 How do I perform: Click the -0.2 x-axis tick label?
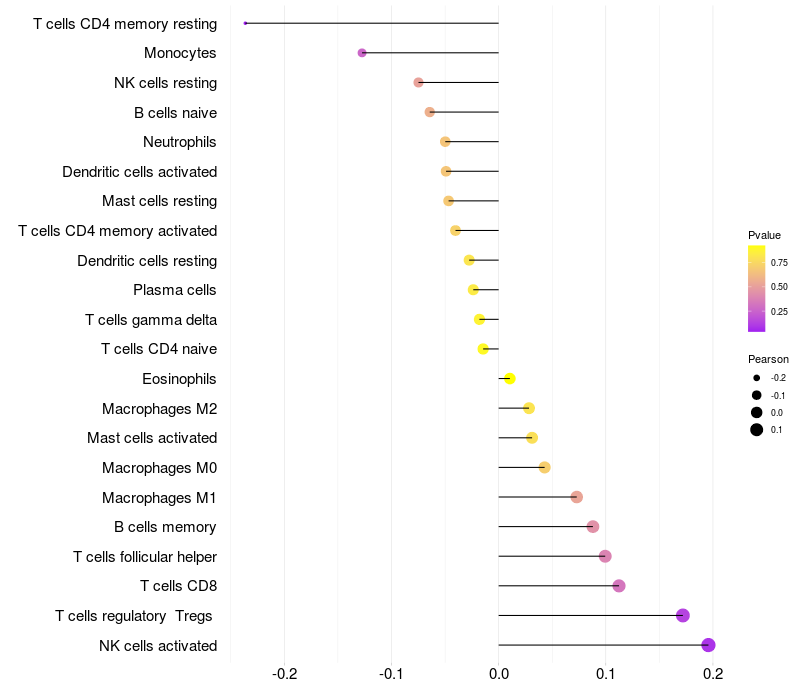pos(285,674)
